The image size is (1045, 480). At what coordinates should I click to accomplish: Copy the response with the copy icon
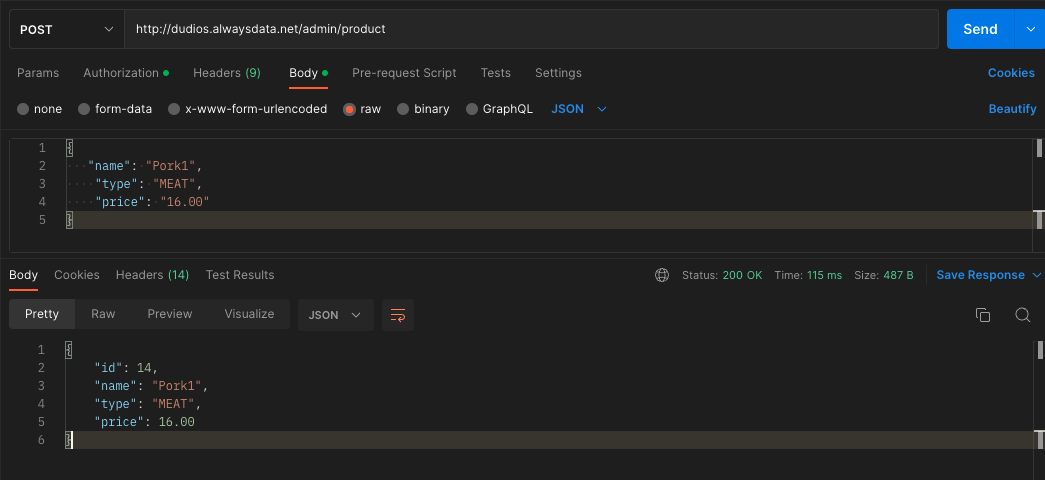coord(982,315)
